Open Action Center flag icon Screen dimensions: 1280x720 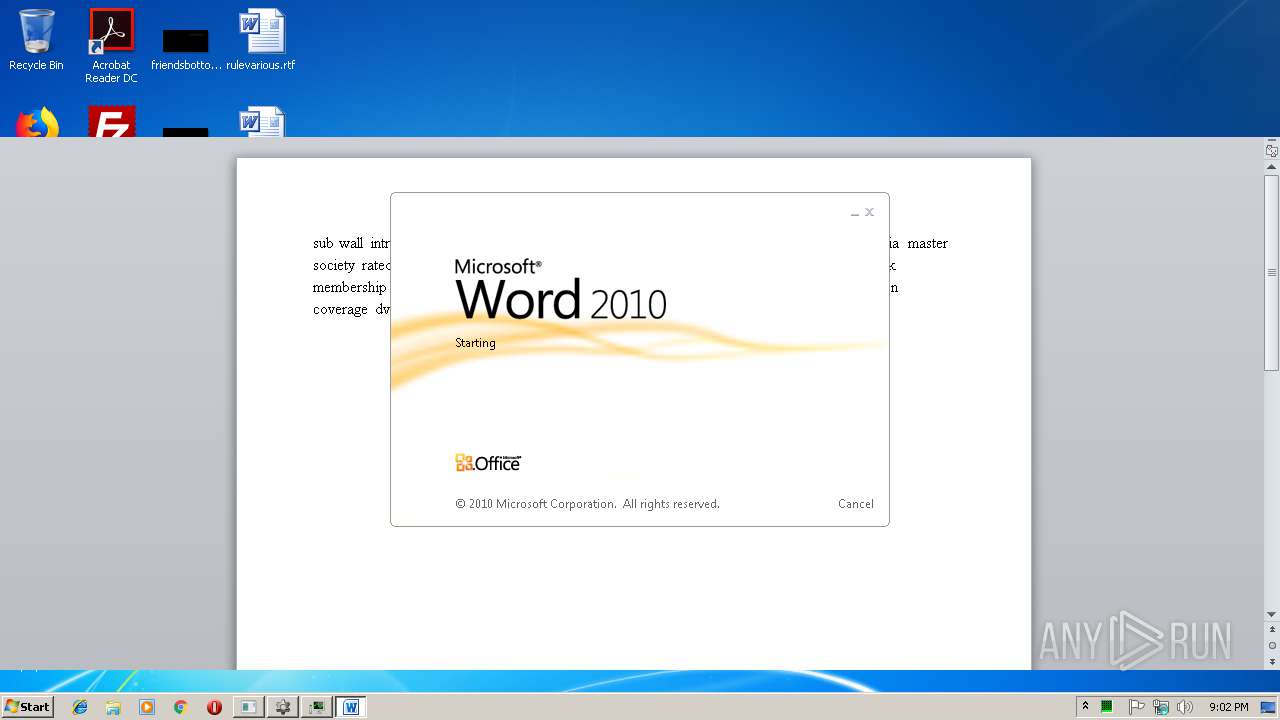click(x=1137, y=707)
